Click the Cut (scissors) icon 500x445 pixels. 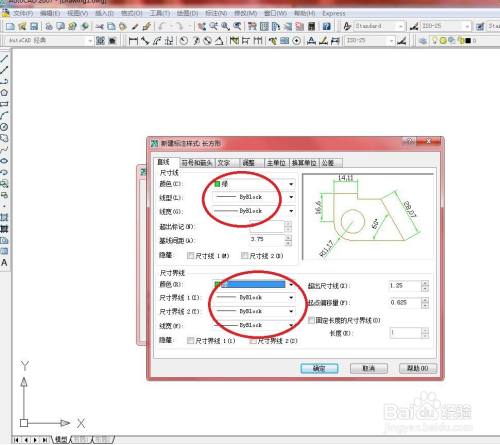click(99, 26)
